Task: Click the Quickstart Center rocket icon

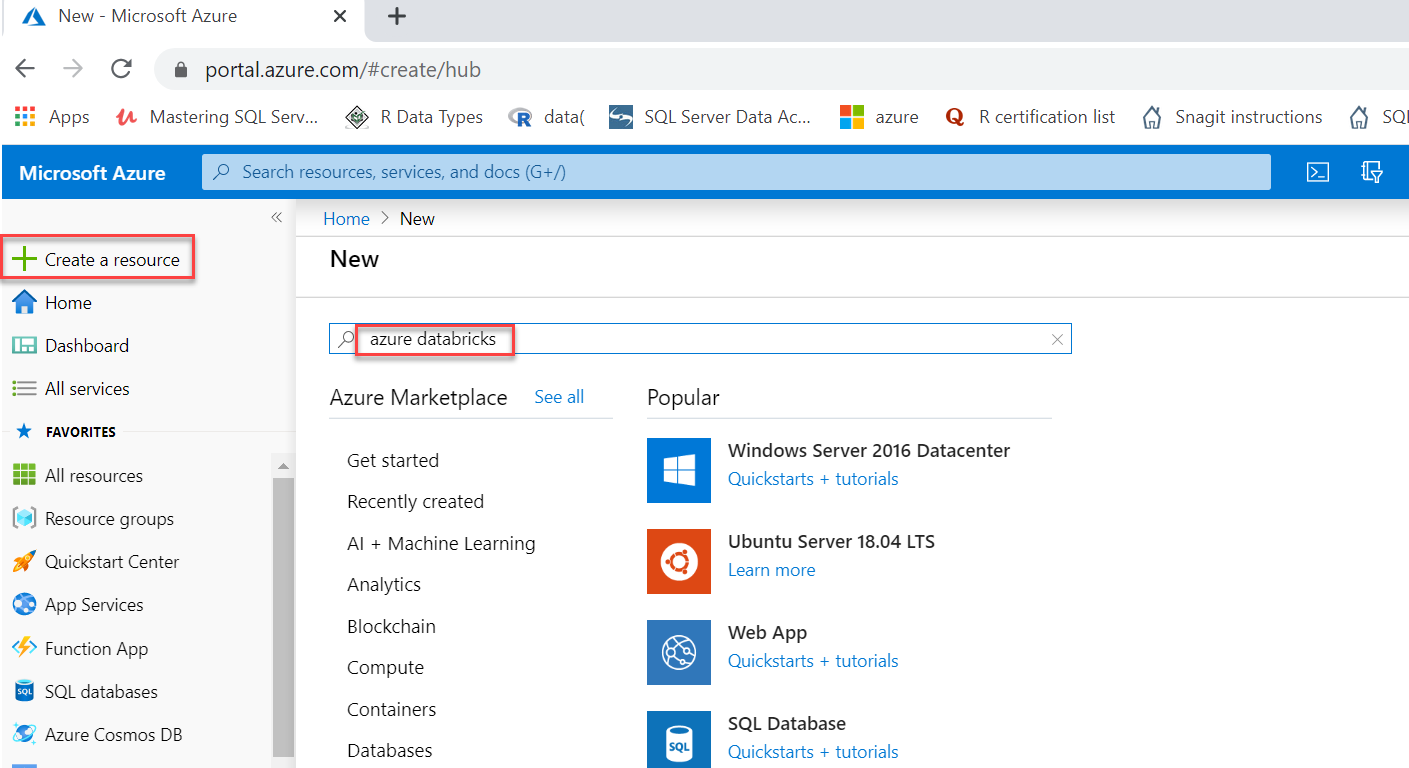Action: [24, 562]
